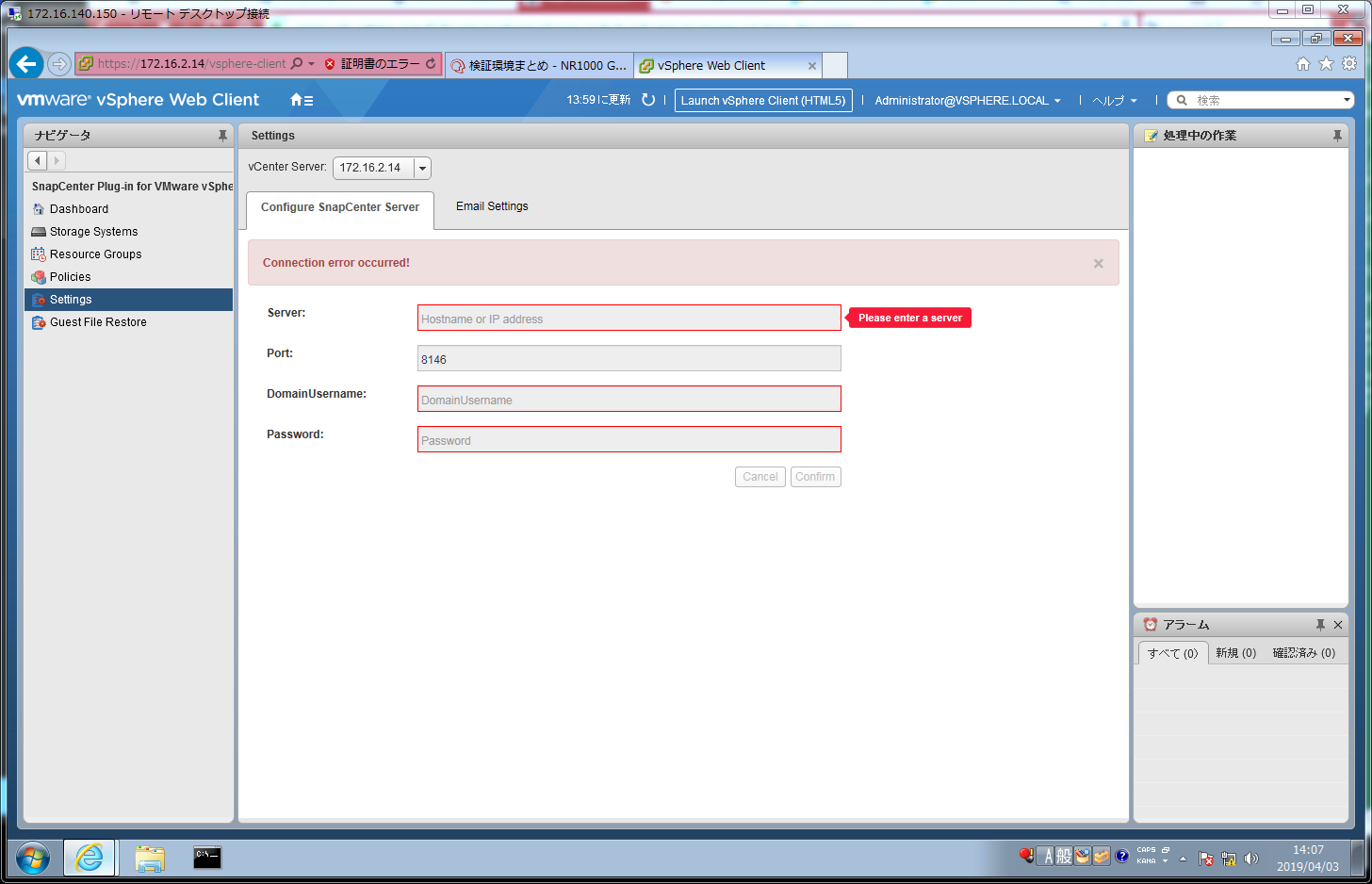Click the IME help question-mark icon
The height and width of the screenshot is (884, 1372).
1122,857
